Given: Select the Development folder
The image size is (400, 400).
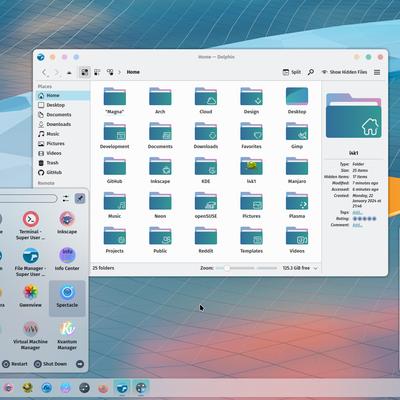Looking at the screenshot, I should pos(115,135).
